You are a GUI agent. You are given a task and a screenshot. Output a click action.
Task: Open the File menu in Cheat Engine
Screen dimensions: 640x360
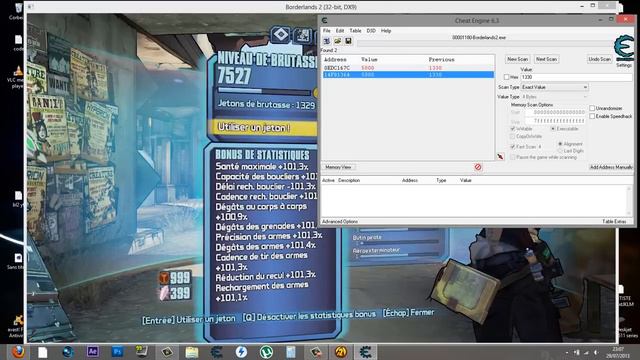coord(327,31)
